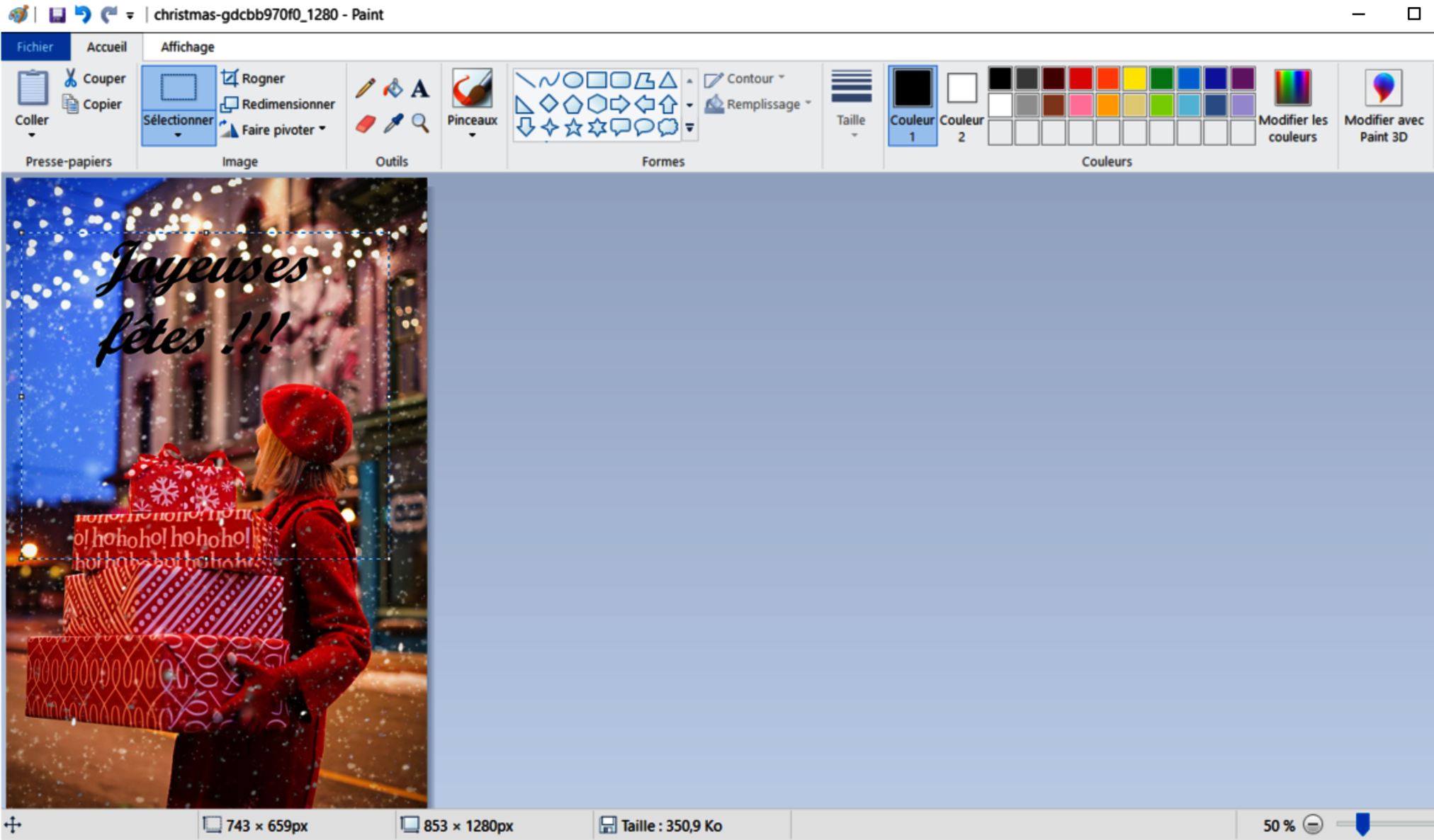
Task: Activate Couleur 2 as the active color
Action: [961, 105]
